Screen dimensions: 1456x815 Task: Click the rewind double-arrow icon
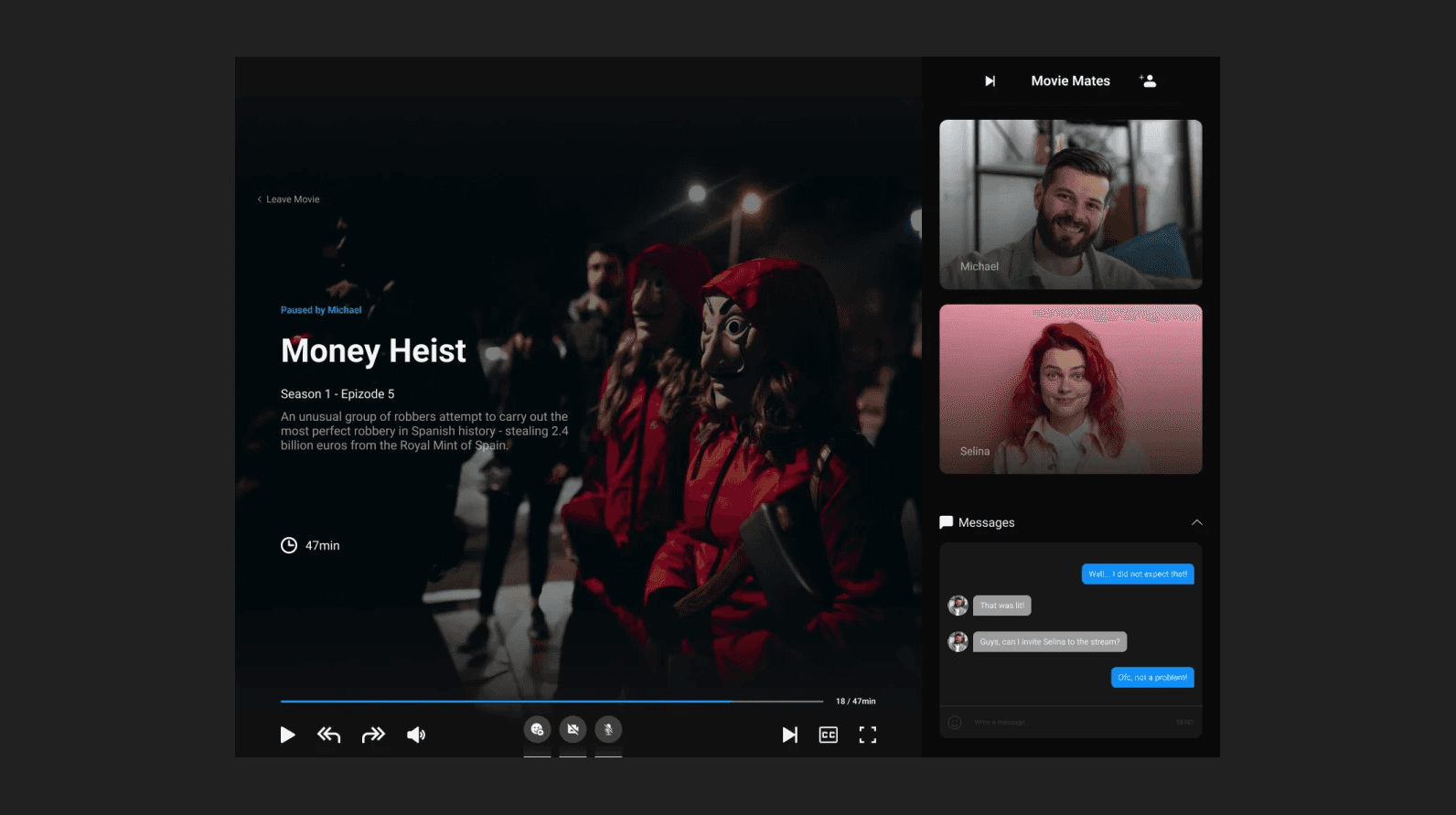click(x=329, y=735)
